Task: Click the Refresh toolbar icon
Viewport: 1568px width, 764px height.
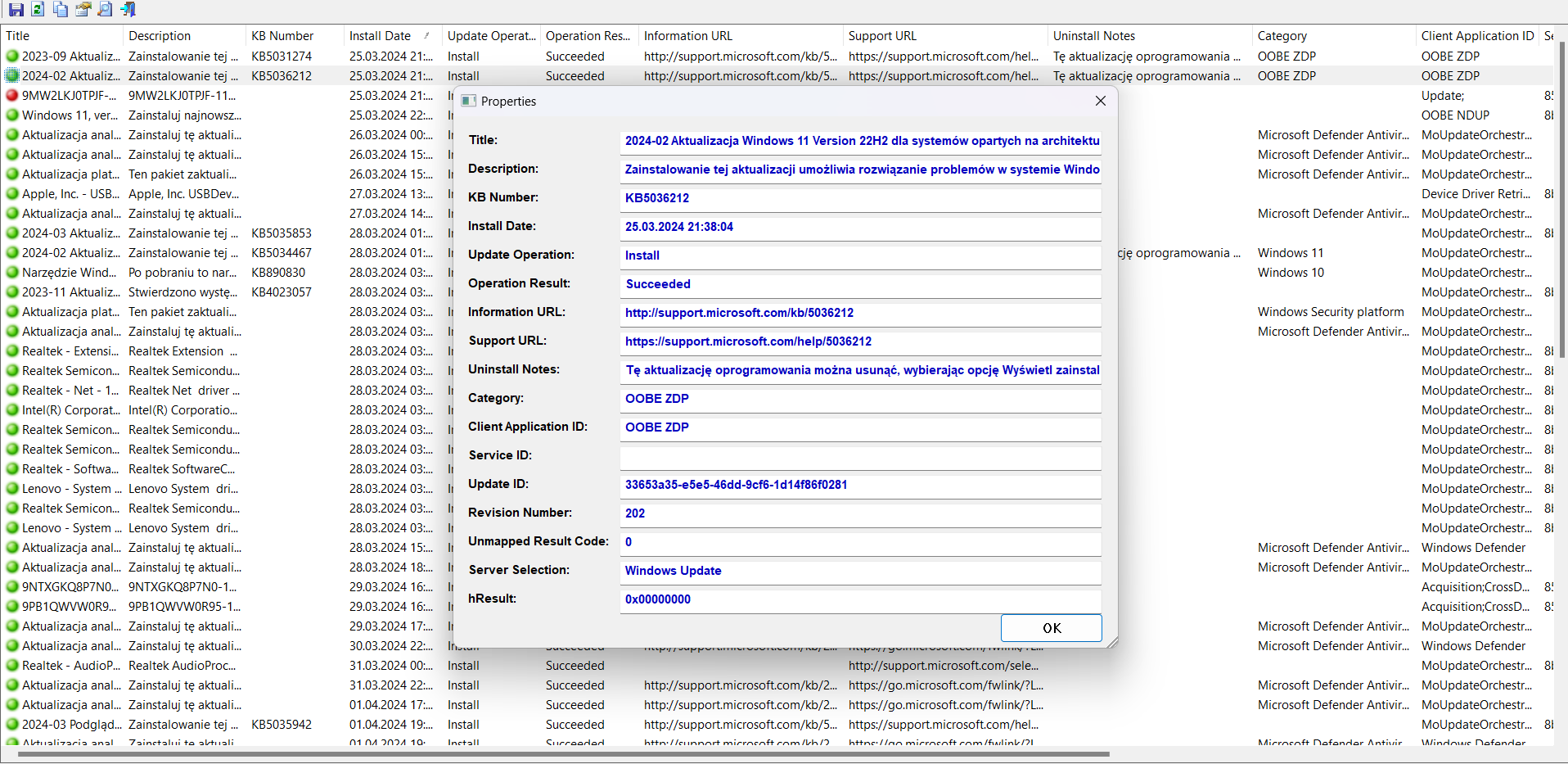Action: click(38, 10)
